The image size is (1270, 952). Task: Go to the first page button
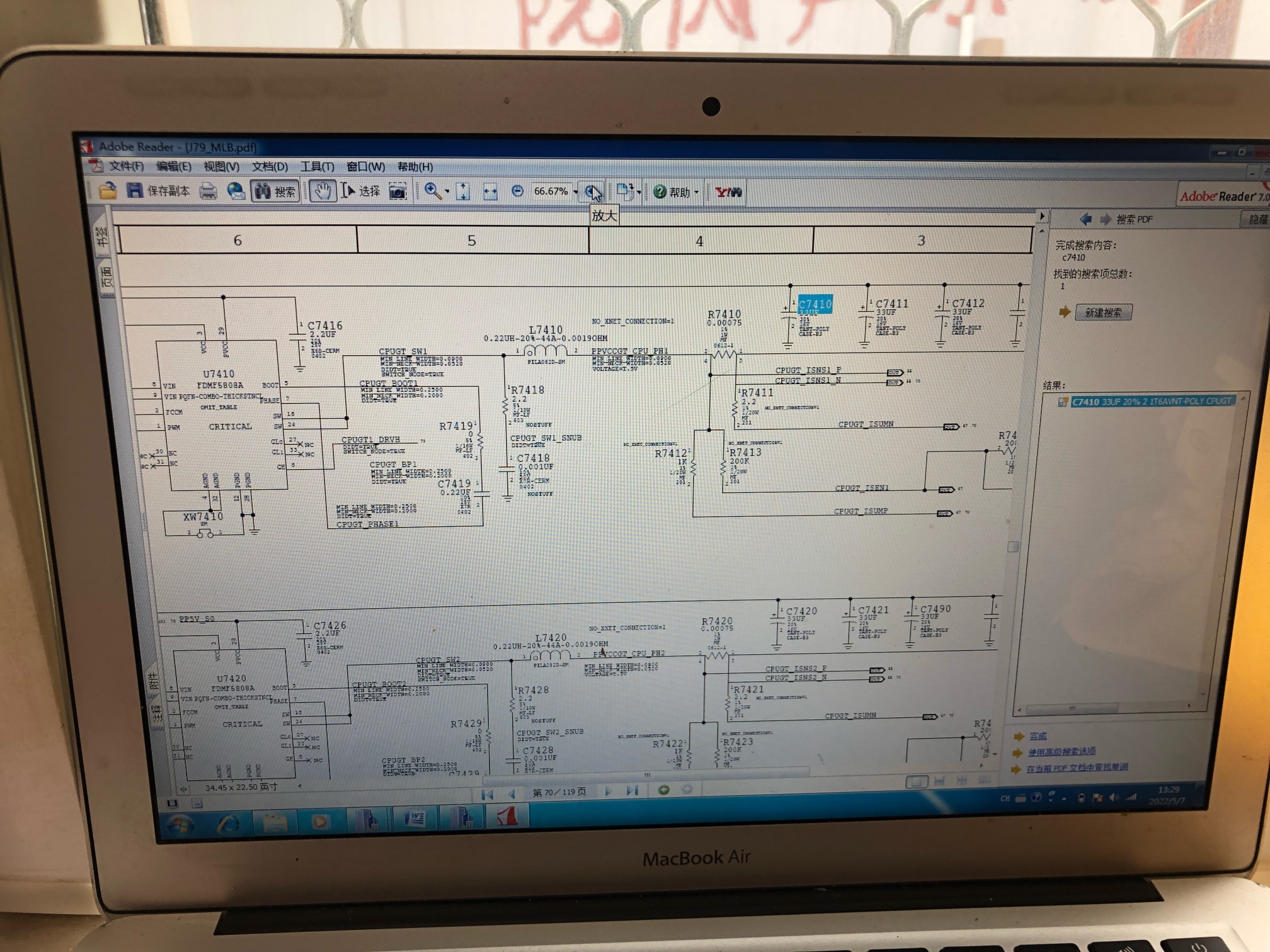[487, 793]
